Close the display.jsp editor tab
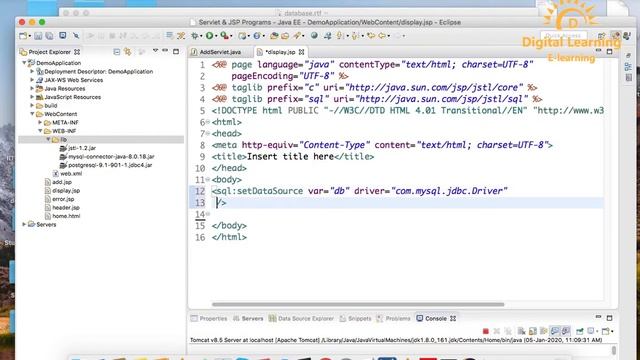Viewport: 640px width, 360px height. pos(301,52)
